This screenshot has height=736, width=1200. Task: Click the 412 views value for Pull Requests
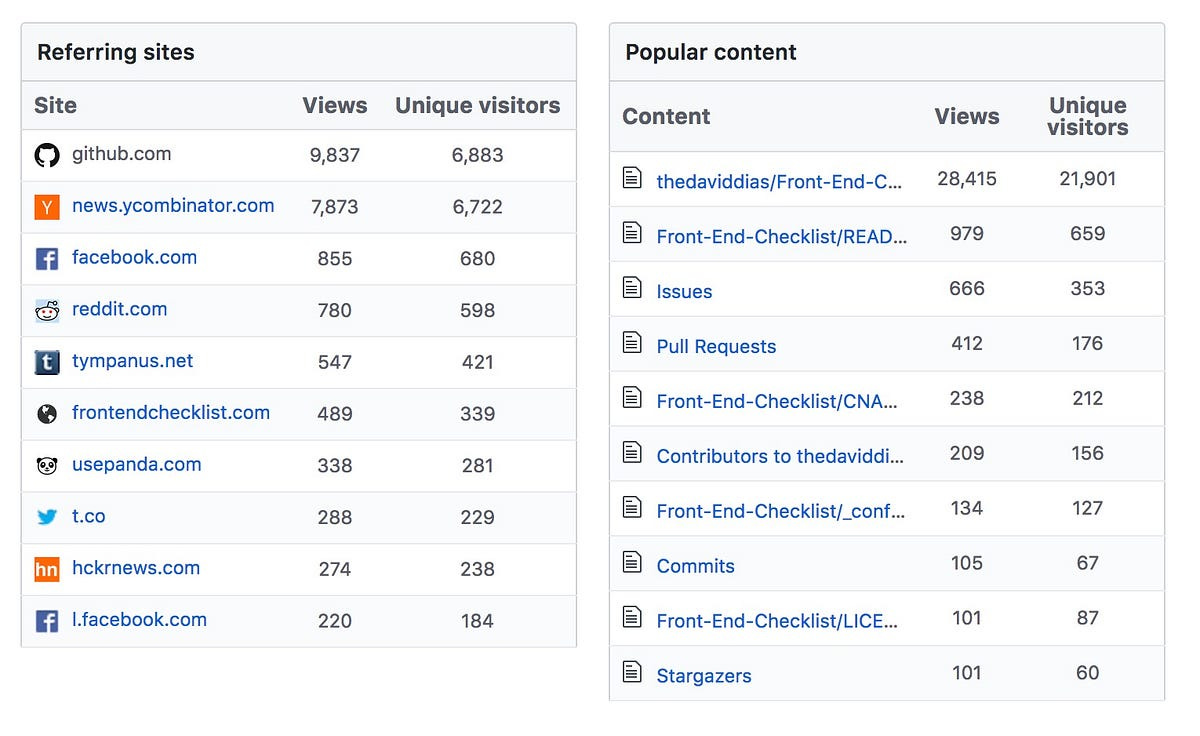point(967,344)
